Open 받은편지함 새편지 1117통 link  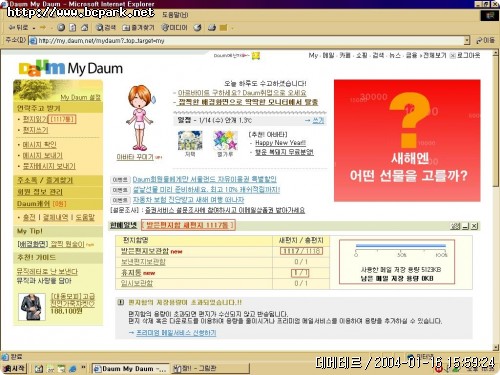(188, 225)
